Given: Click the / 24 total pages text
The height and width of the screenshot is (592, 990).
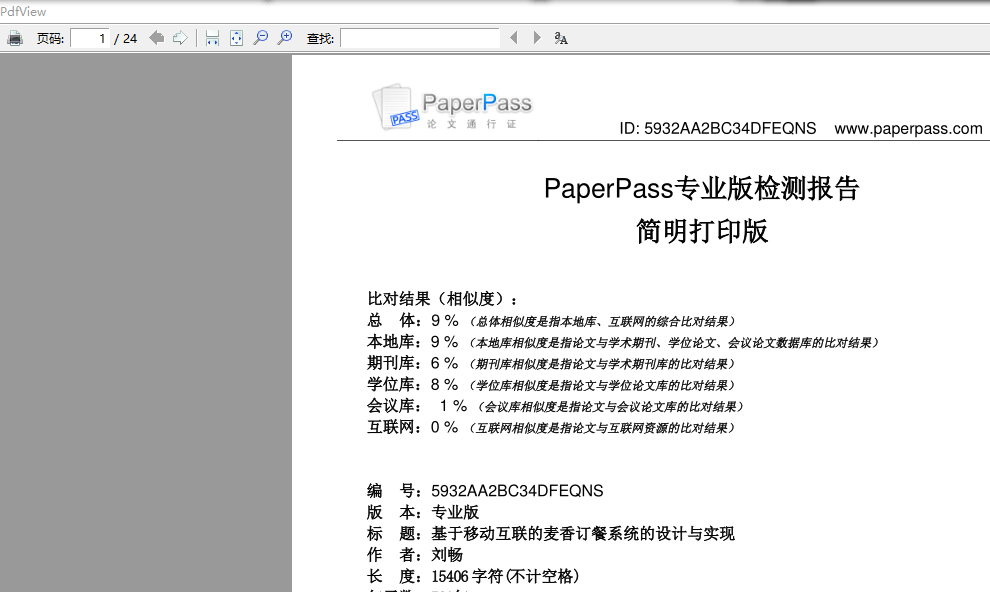Looking at the screenshot, I should pos(125,39).
